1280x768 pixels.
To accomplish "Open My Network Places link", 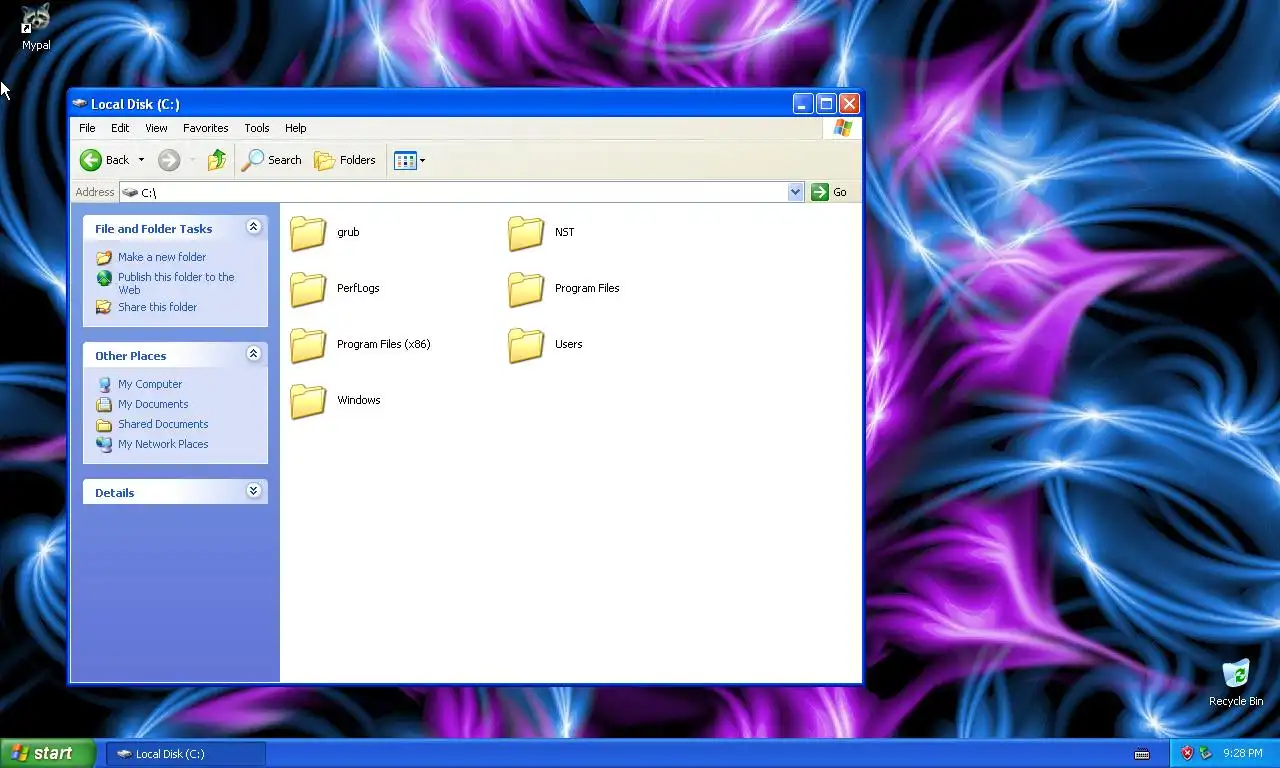I will [163, 444].
